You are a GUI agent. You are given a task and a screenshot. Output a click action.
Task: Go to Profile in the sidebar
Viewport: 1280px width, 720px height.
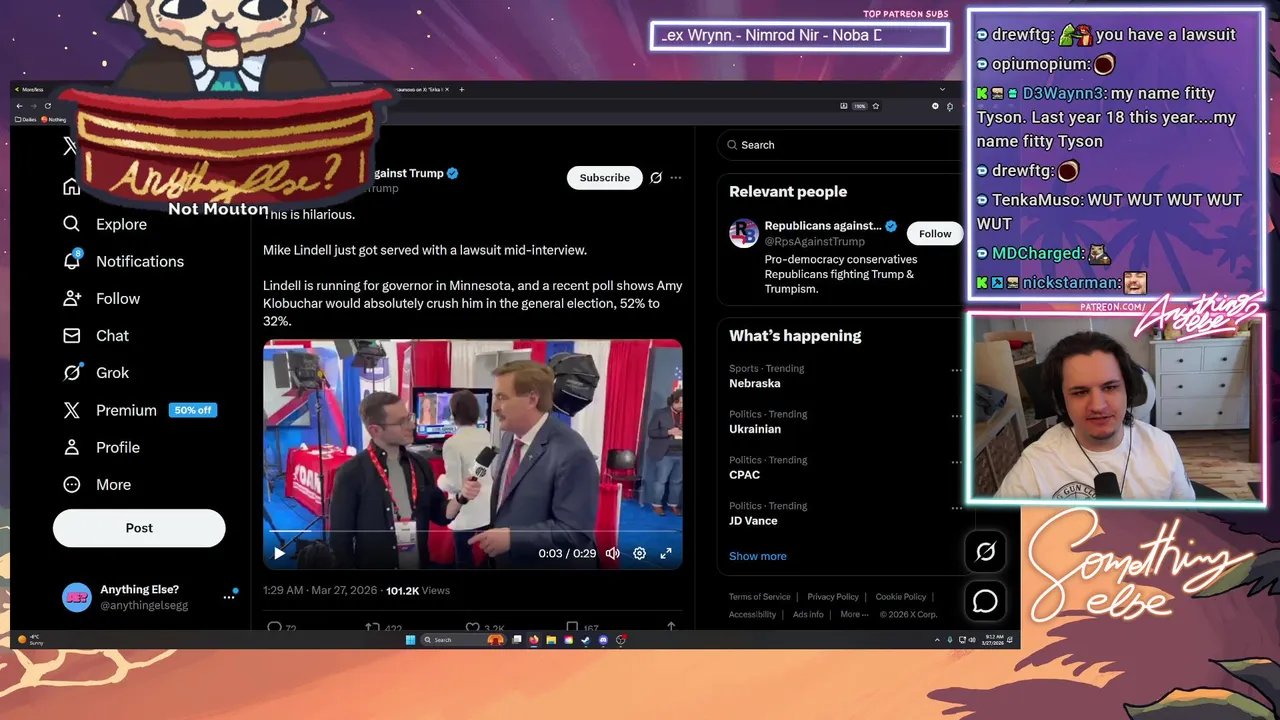pos(102,447)
